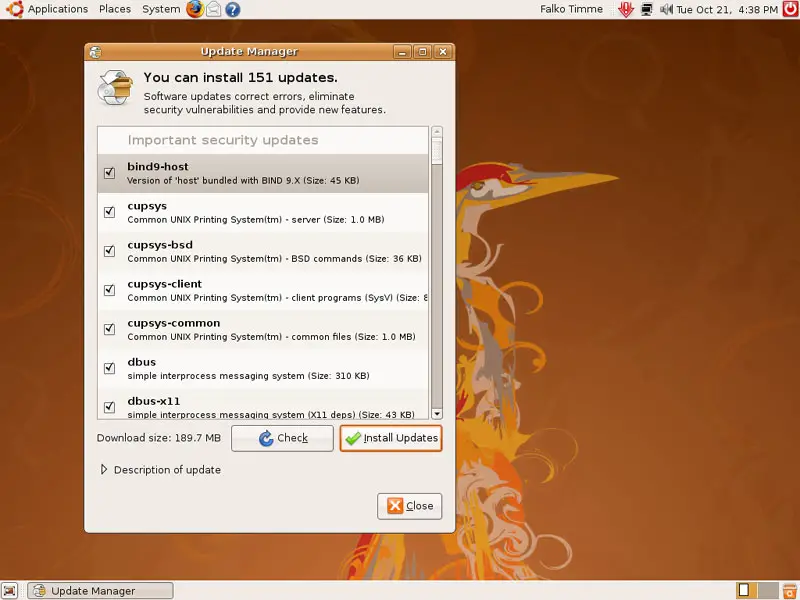Click the red power quit icon
This screenshot has height=600, width=800.
790,9
